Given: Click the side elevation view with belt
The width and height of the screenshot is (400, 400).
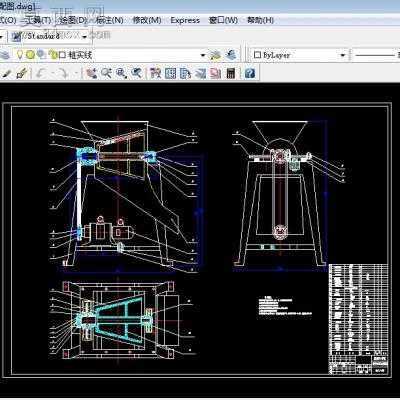Looking at the screenshot, I should click(288, 195).
